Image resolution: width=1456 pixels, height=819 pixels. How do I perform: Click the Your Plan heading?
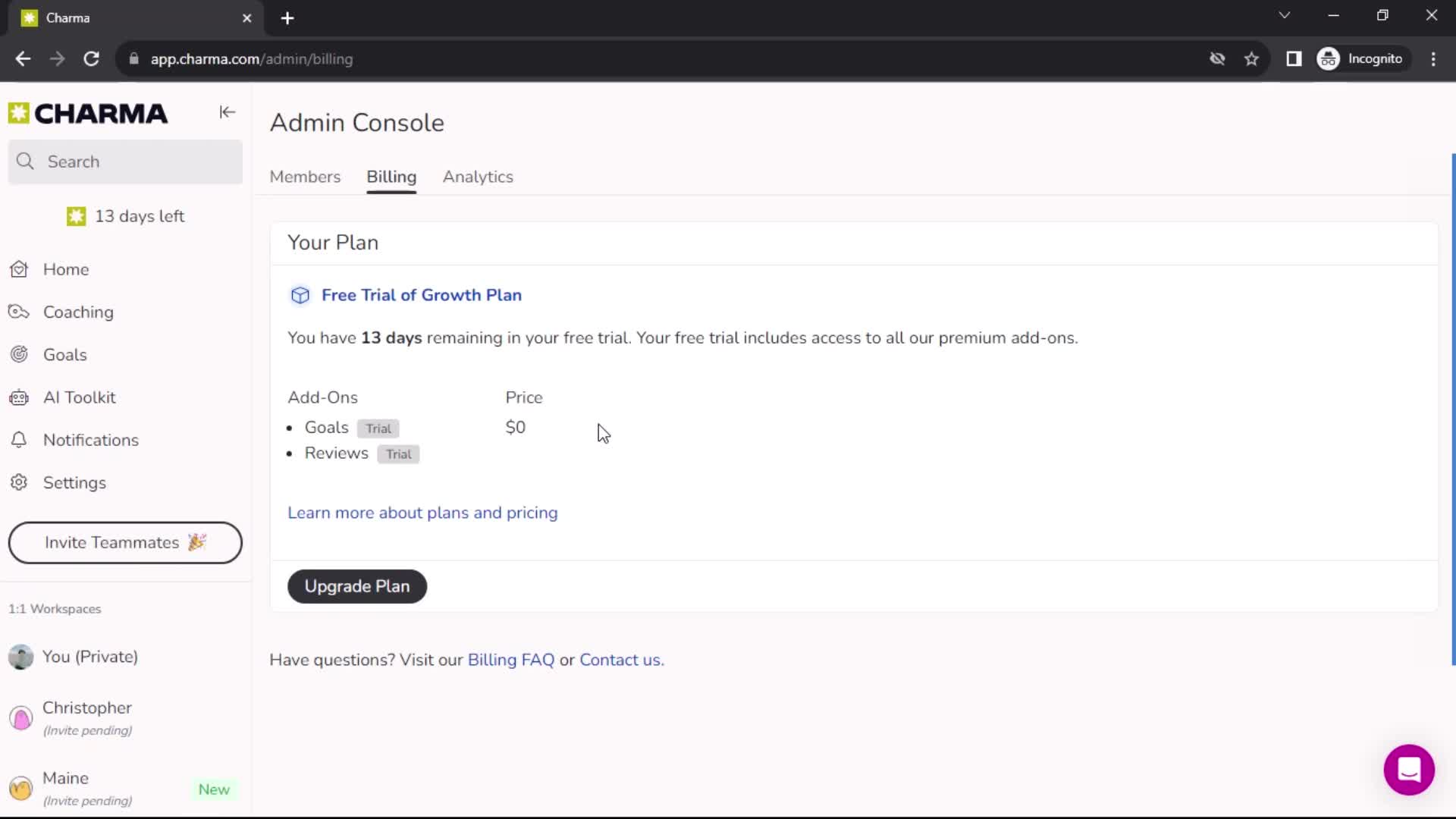[333, 243]
